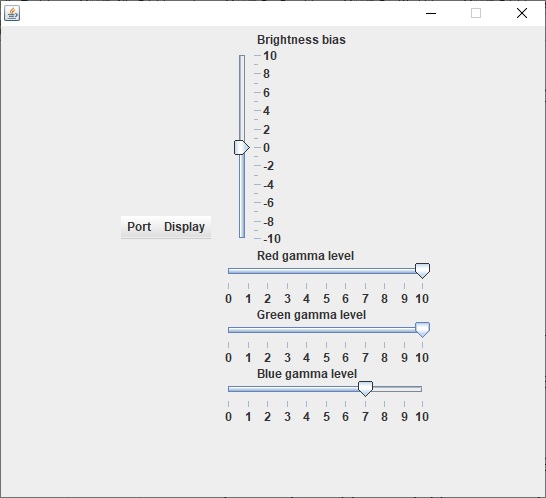Set Blue gamma level to 2 on track
The width and height of the screenshot is (546, 498).
click(x=267, y=389)
